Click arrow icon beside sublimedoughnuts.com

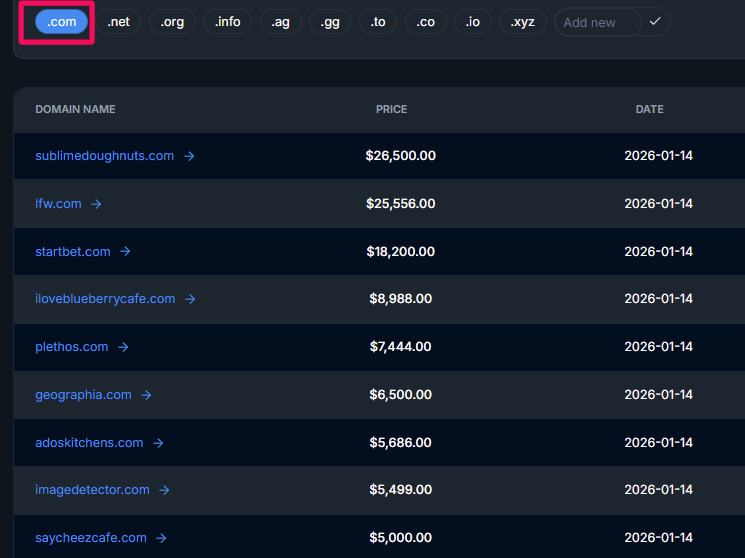pos(189,156)
